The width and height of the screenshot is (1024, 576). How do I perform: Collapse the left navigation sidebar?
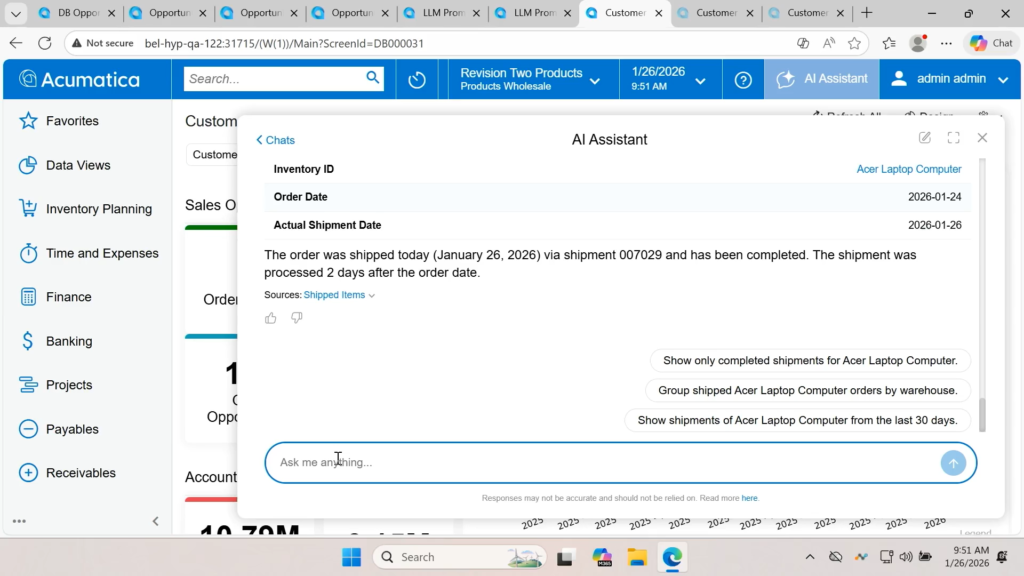coord(155,521)
